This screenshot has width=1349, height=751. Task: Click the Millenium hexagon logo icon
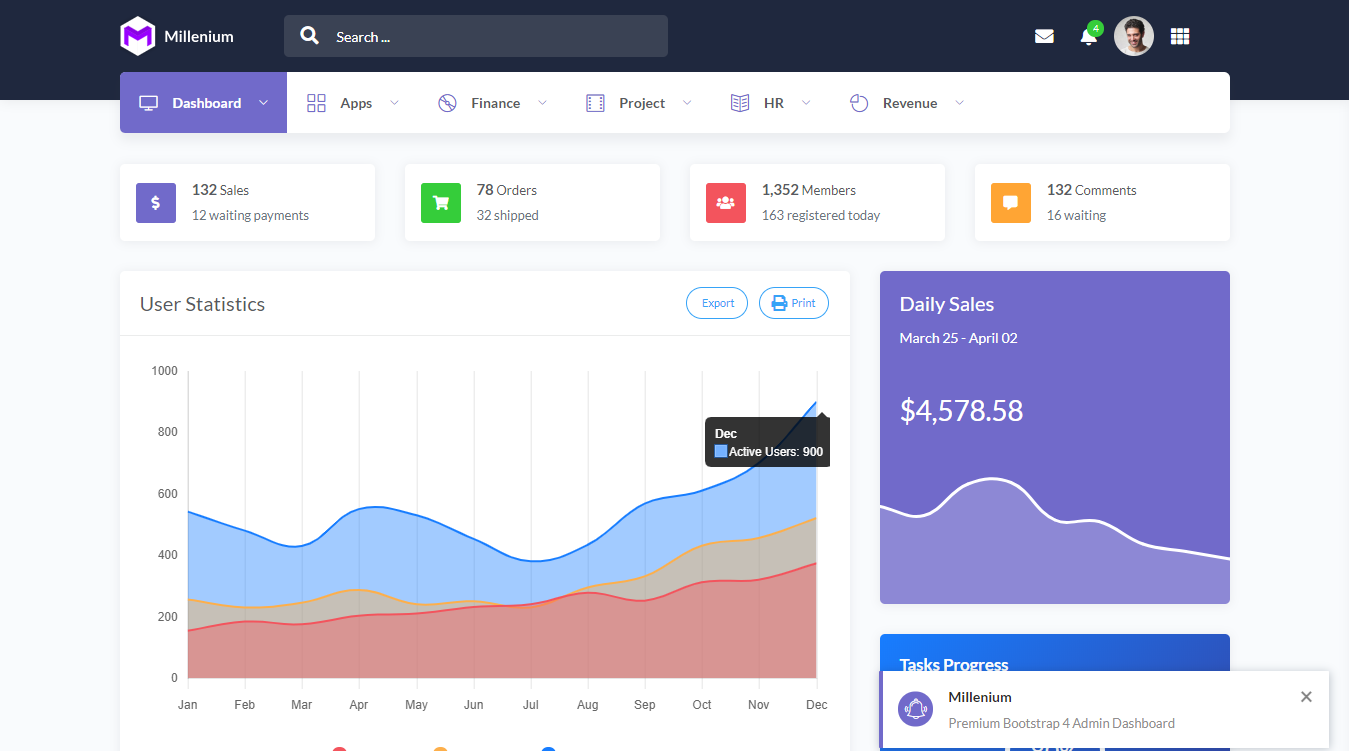point(137,36)
